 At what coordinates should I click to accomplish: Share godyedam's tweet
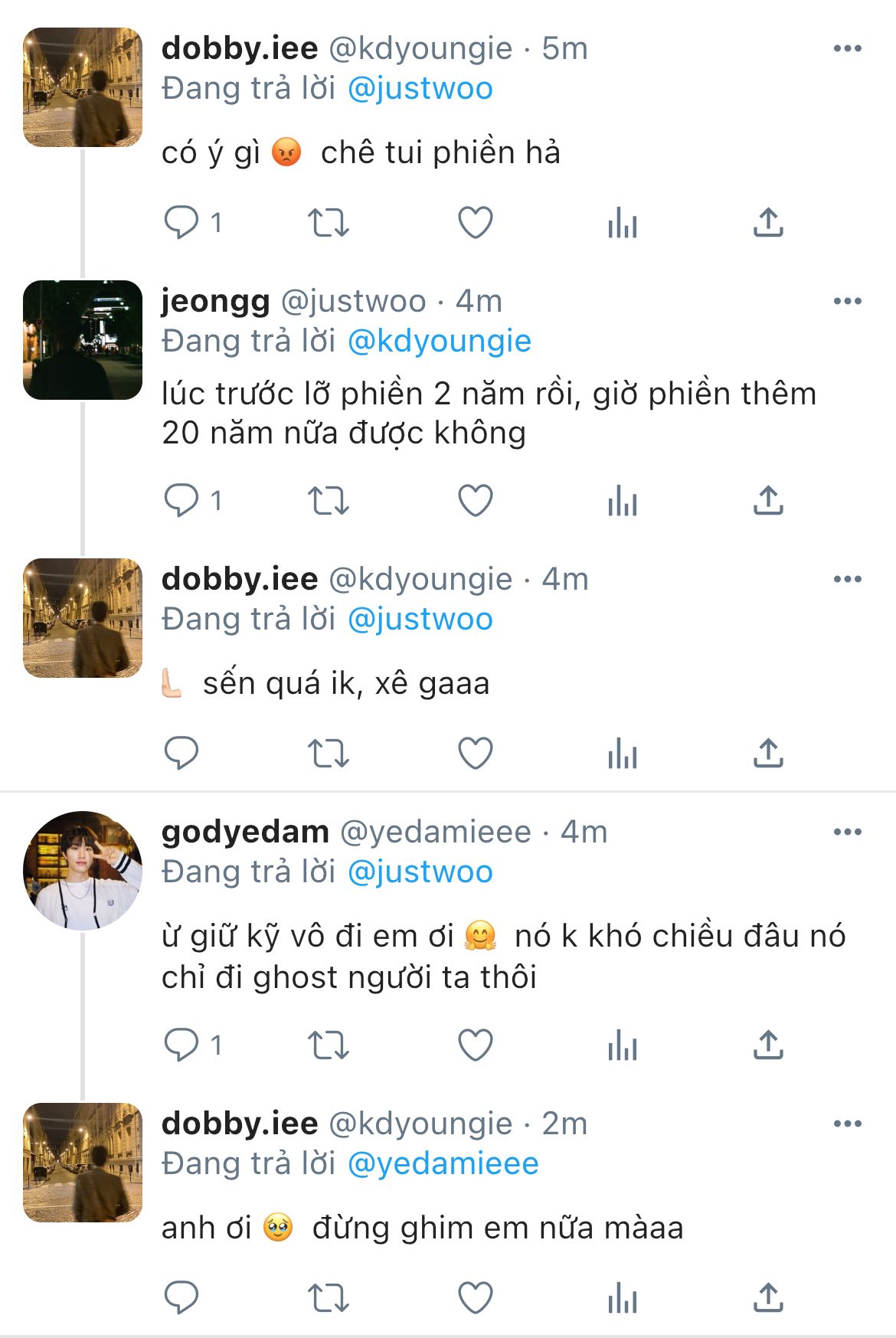point(768,1045)
